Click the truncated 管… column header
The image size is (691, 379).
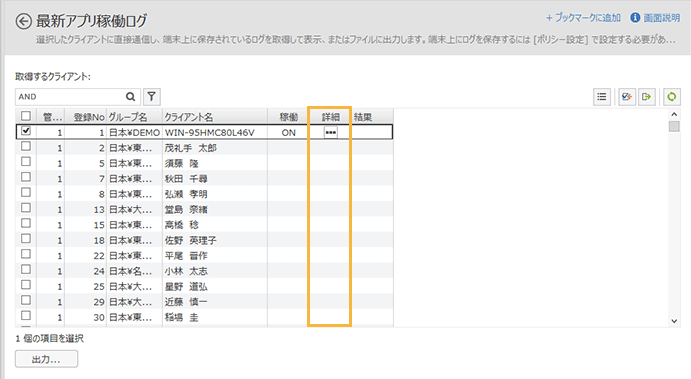(x=51, y=117)
